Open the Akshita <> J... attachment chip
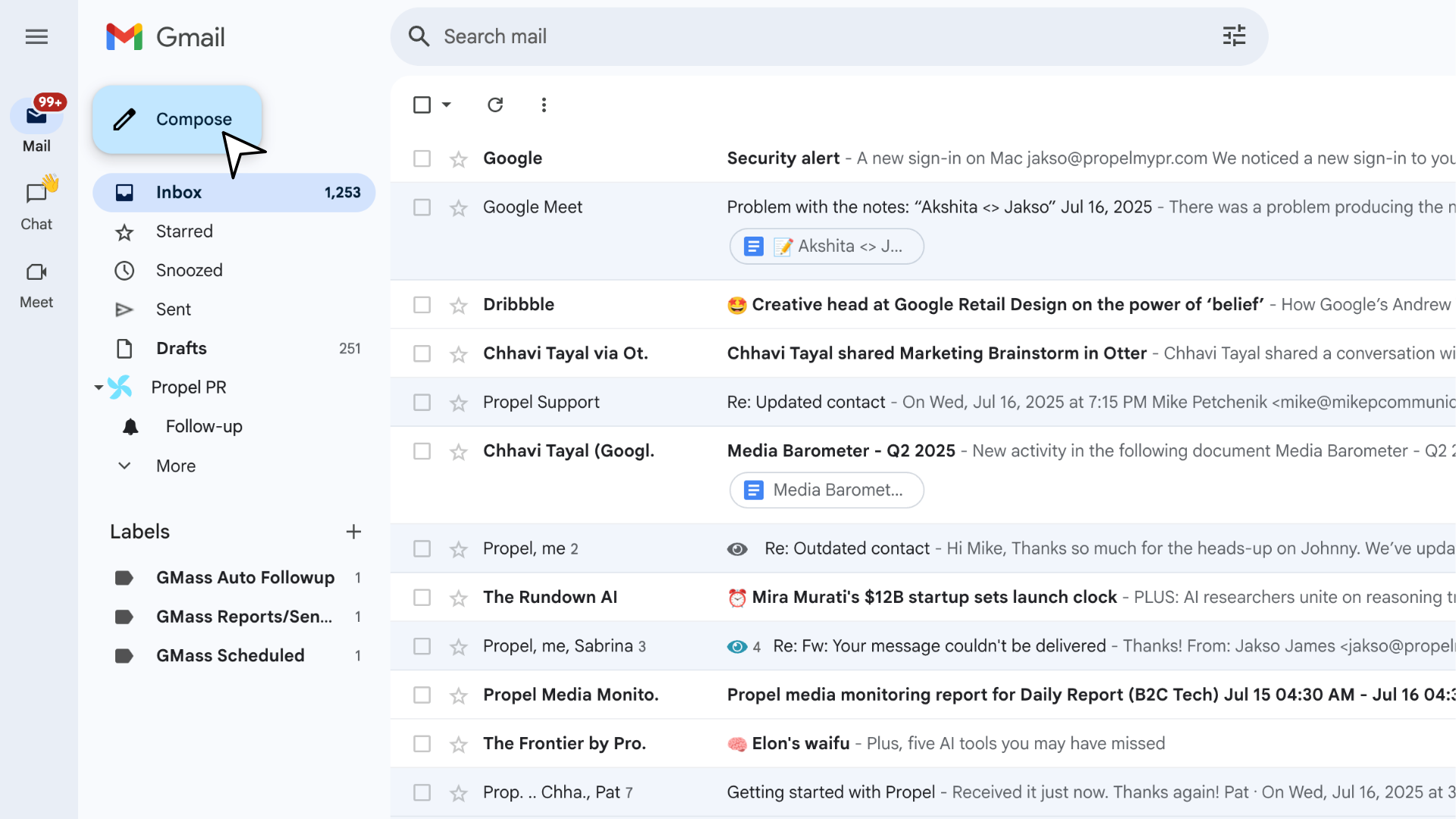This screenshot has width=1456, height=819. [827, 246]
